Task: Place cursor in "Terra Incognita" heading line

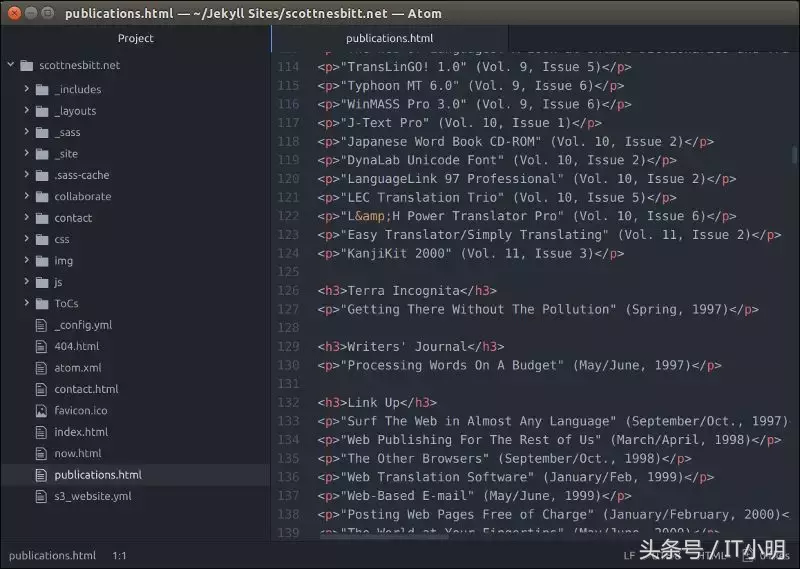Action: coord(407,290)
